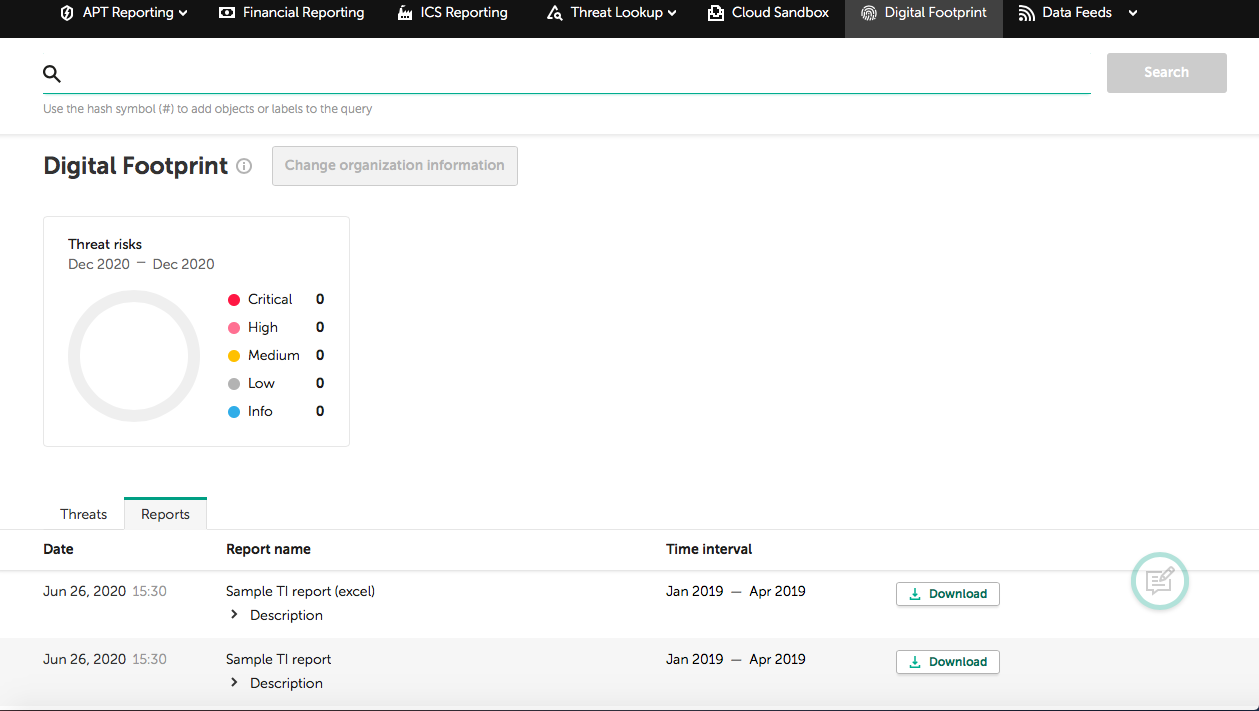Switch to the Threats tab
The image size is (1259, 711).
pos(83,514)
